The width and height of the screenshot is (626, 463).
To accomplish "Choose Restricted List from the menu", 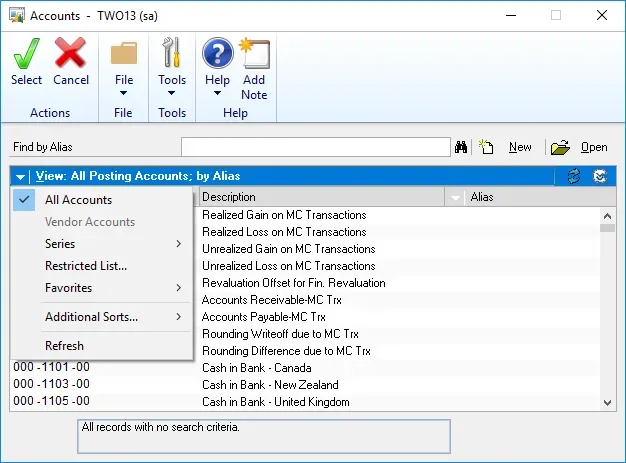I will (85, 266).
